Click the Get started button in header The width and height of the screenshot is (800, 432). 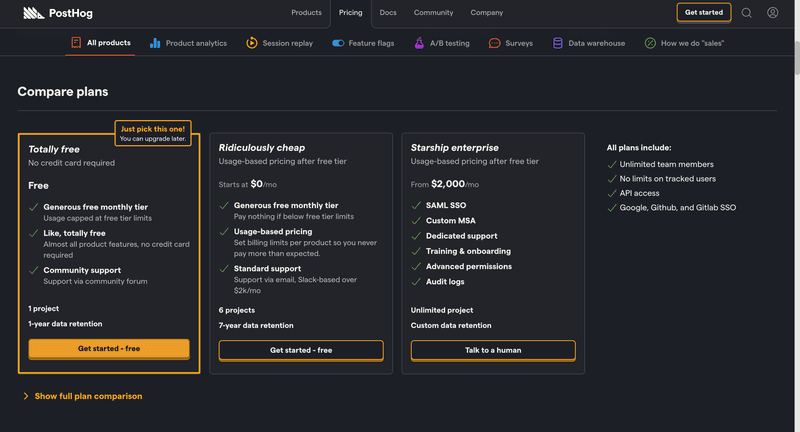[x=704, y=13]
